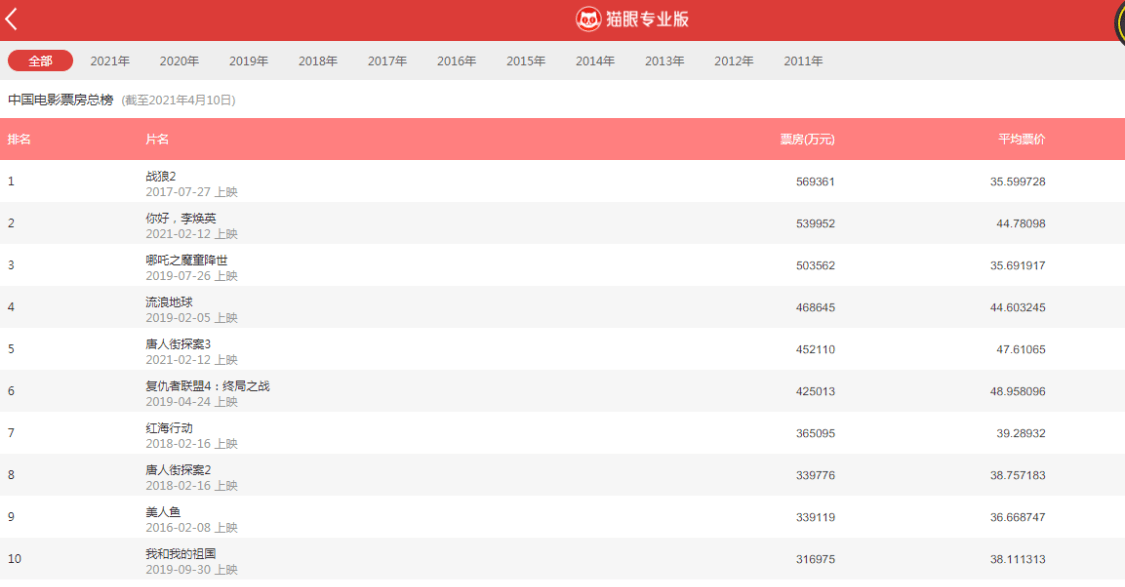Image resolution: width=1125 pixels, height=587 pixels.
Task: Click release date 2017-07-27 上映
Action: click(x=192, y=192)
